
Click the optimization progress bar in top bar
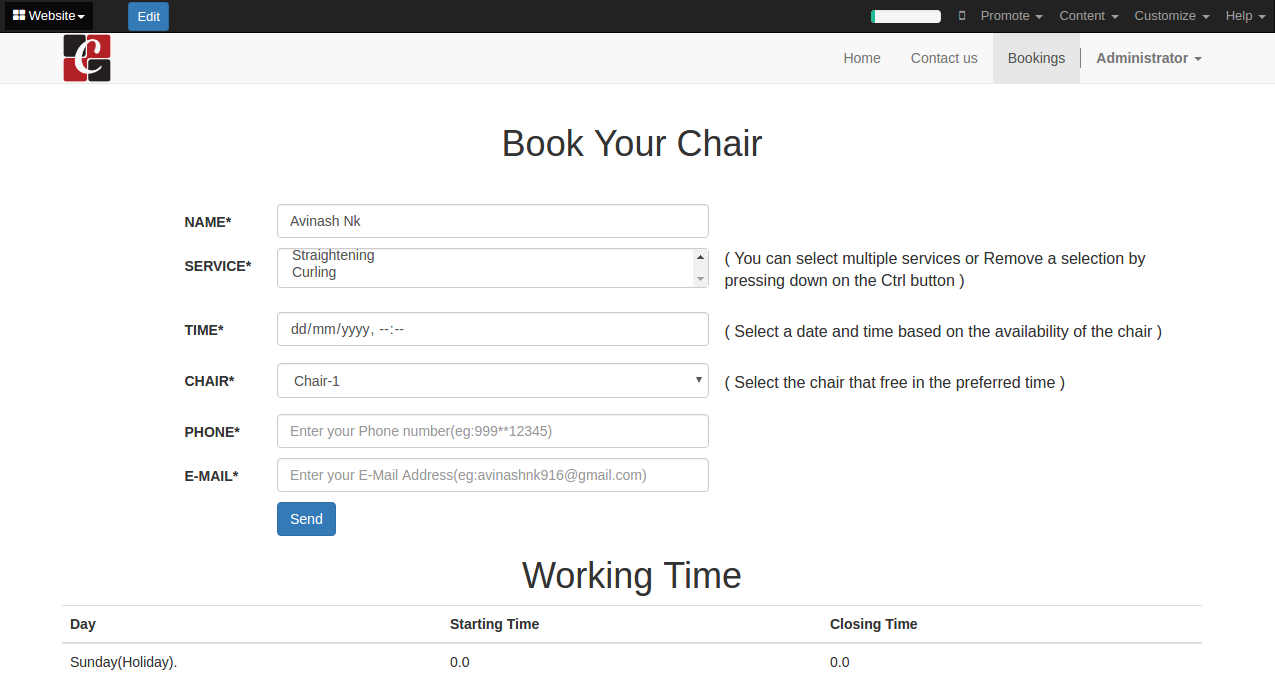click(906, 16)
